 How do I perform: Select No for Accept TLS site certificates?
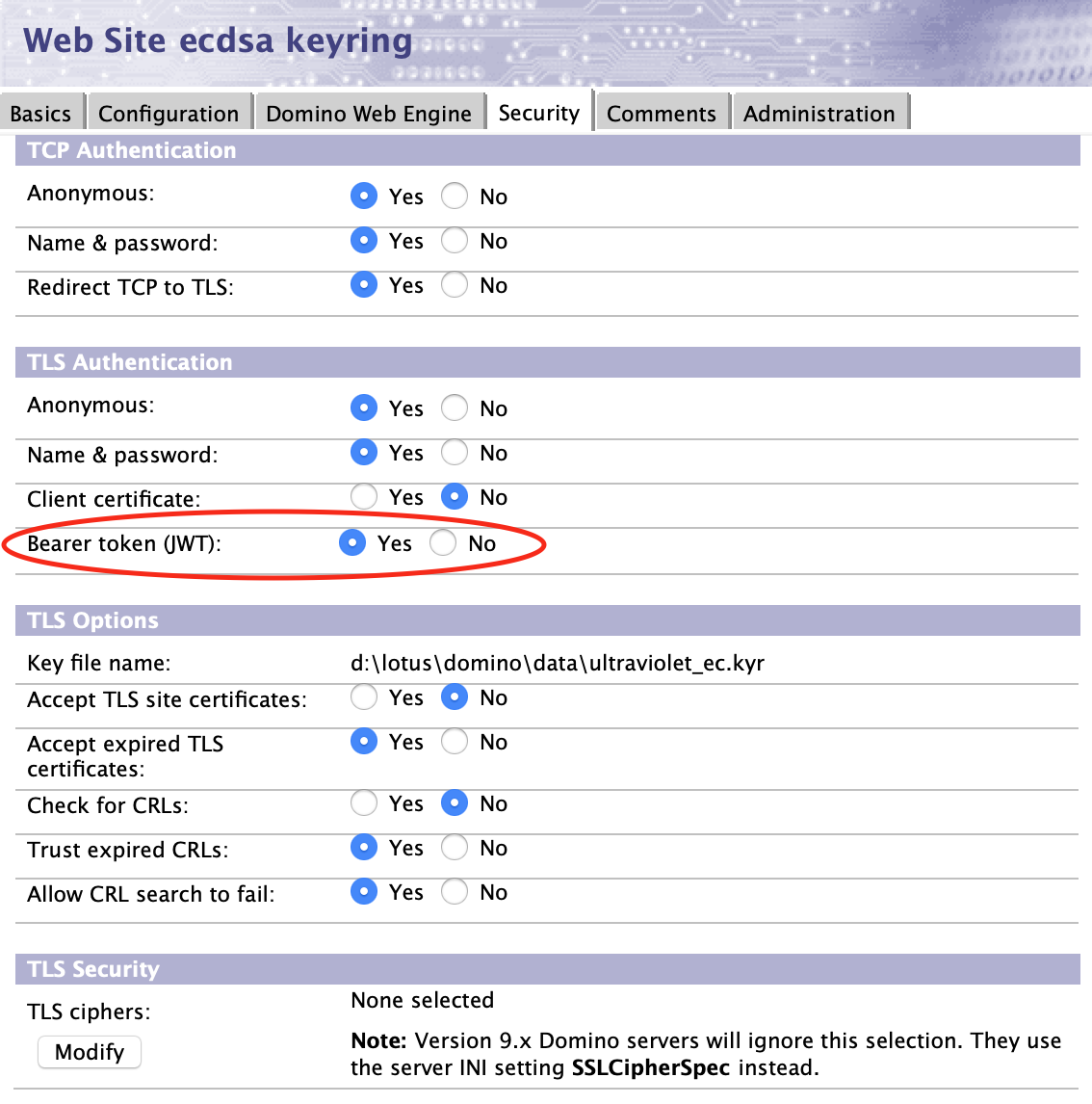pyautogui.click(x=455, y=697)
